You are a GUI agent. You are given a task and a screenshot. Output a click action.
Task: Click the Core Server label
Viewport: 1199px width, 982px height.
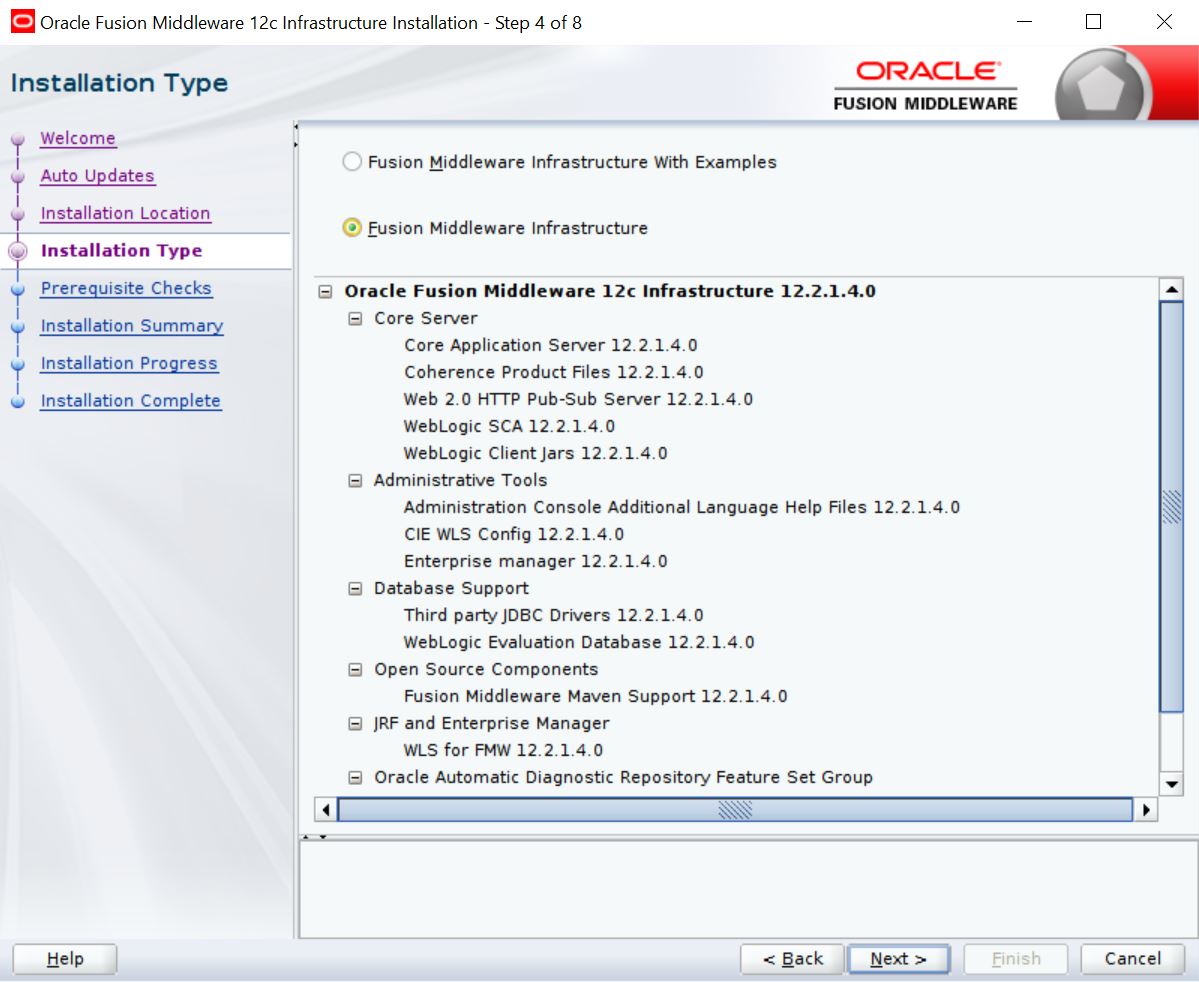click(426, 318)
